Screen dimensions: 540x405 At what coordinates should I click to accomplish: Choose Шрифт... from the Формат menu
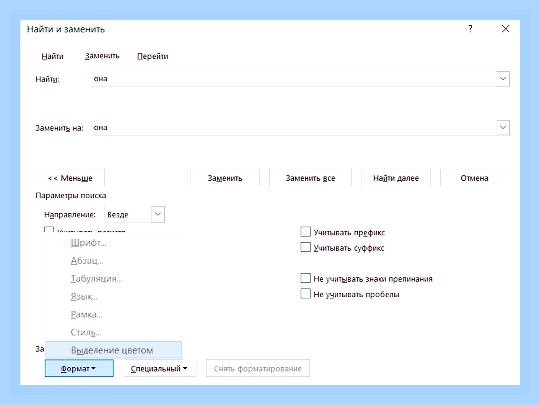point(114,243)
